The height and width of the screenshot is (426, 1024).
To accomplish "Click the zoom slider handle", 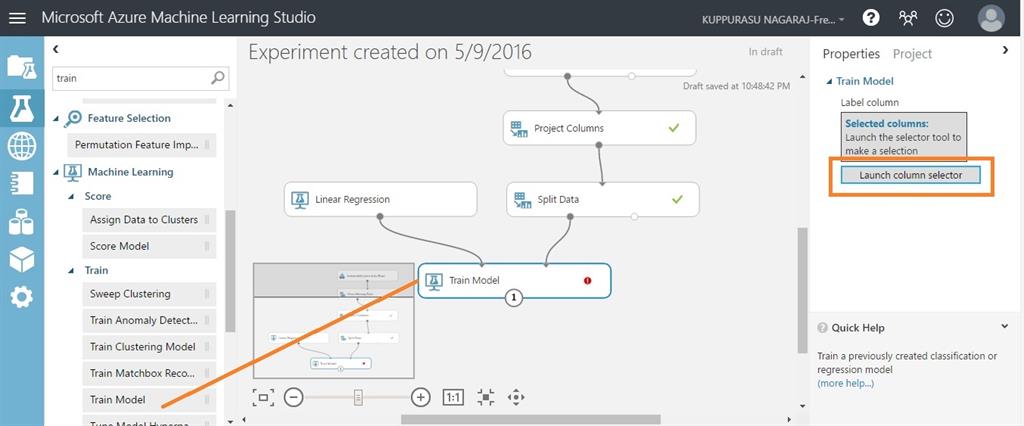I will 358,397.
